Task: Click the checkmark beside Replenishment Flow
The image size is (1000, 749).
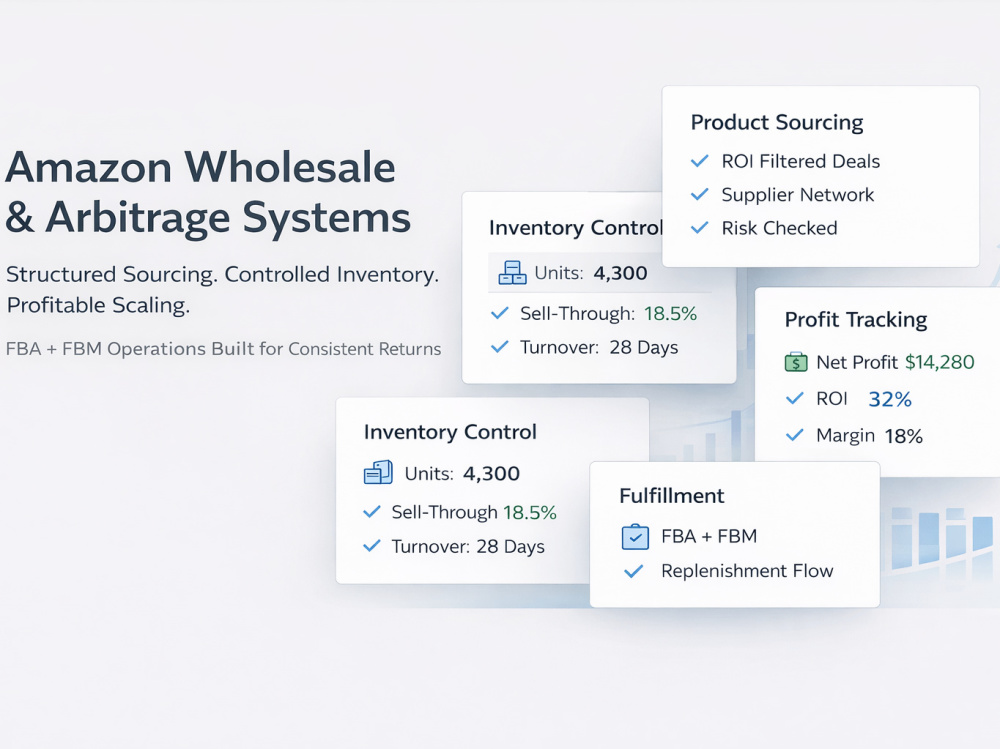Action: tap(633, 571)
